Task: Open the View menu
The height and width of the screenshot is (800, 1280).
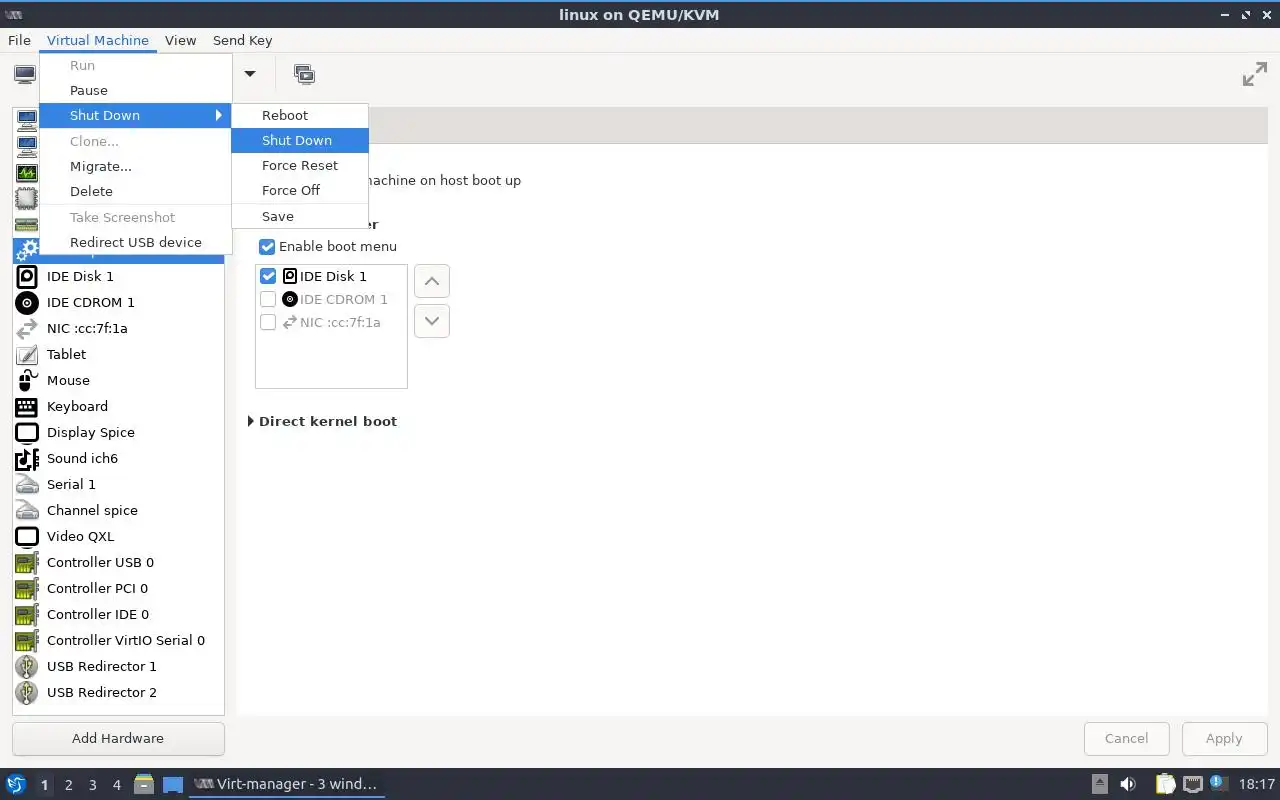Action: pyautogui.click(x=180, y=40)
